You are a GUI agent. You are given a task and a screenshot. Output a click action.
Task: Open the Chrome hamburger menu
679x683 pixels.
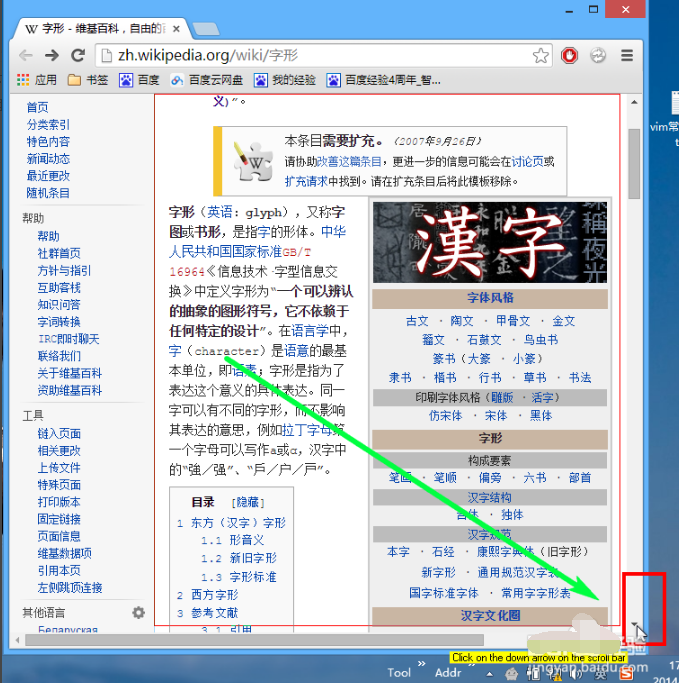(x=627, y=56)
